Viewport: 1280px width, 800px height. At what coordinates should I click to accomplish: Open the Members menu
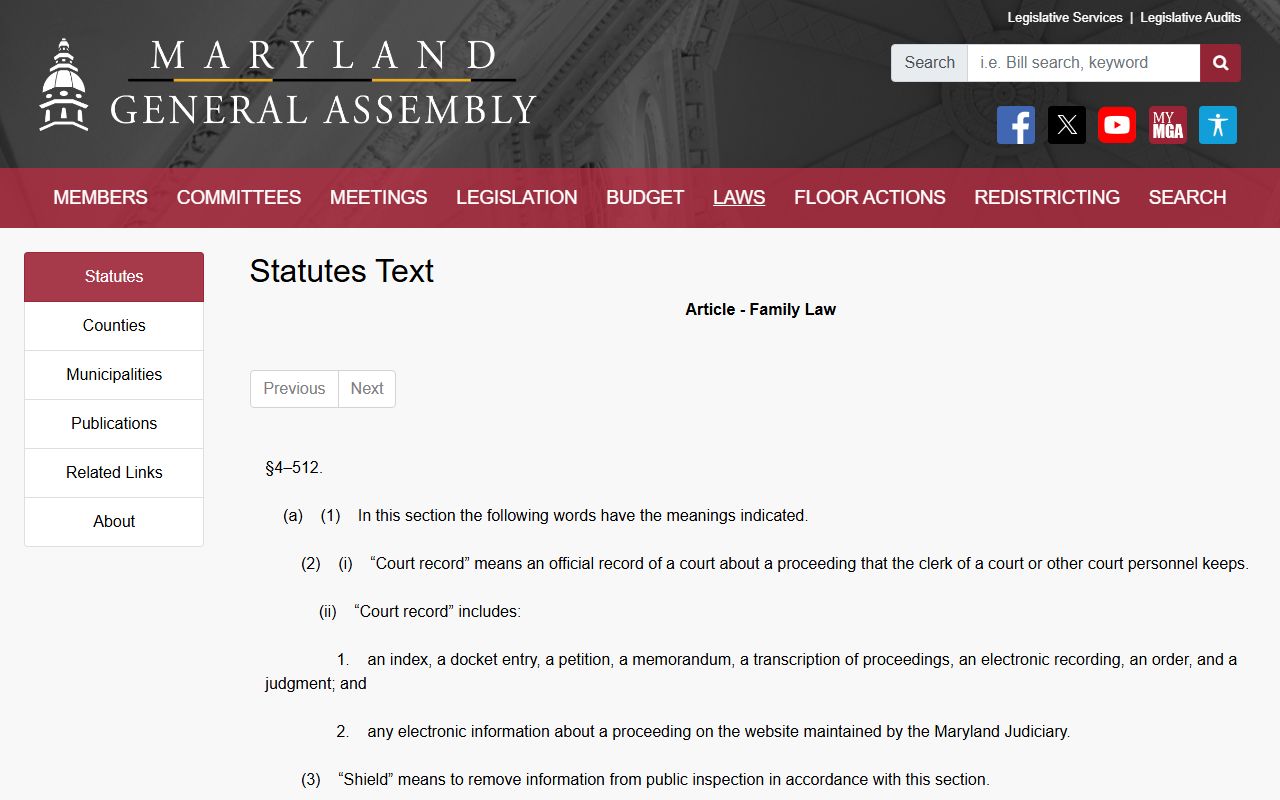[100, 197]
